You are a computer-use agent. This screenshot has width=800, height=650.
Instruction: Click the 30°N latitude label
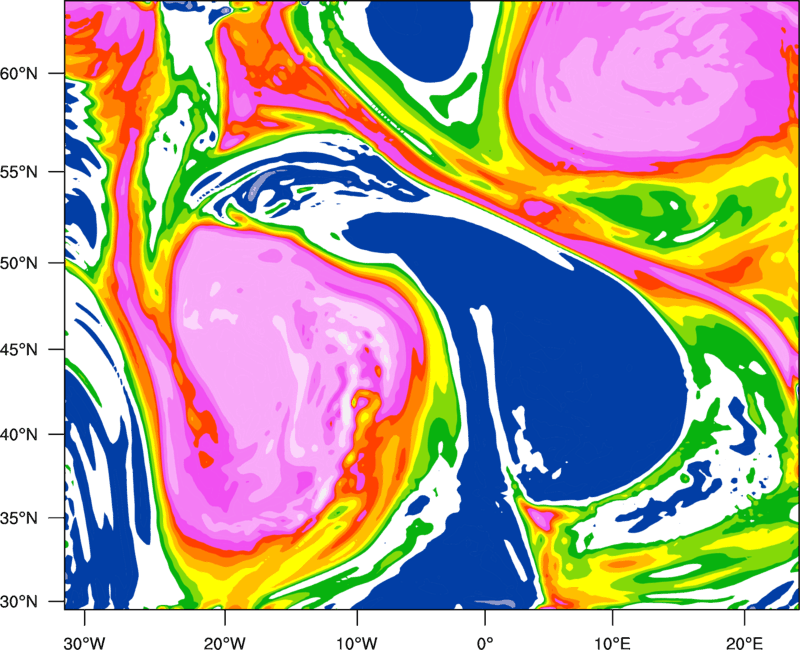click(x=19, y=602)
